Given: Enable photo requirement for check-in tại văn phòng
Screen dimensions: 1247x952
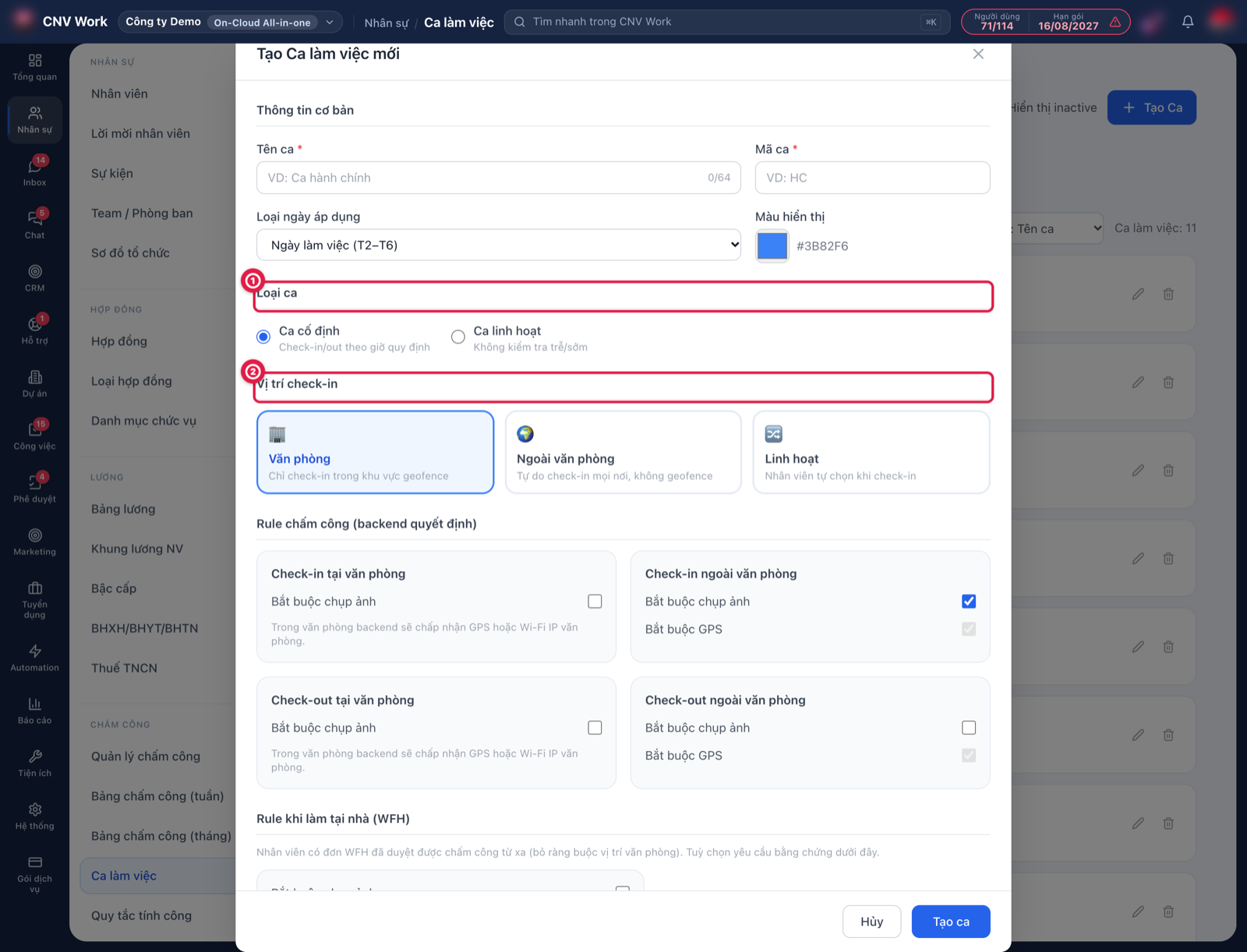Looking at the screenshot, I should point(595,601).
